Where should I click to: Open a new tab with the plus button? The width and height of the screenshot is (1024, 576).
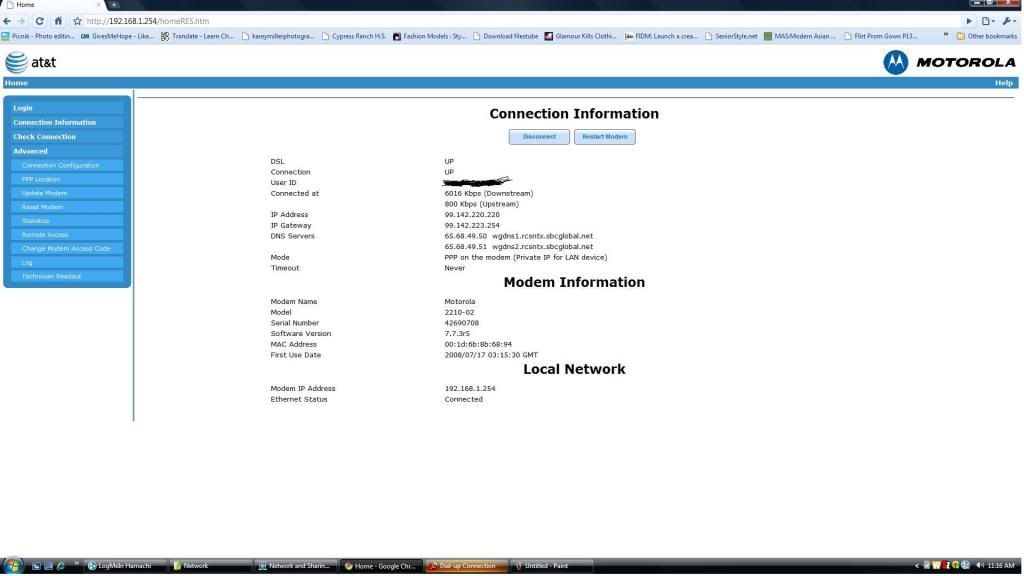114,5
